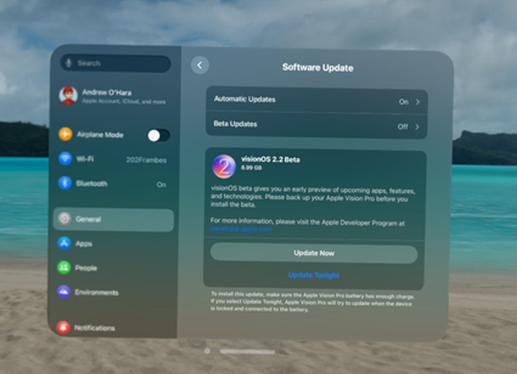Open the Beta Updates row
Viewport: 517px width, 374px height.
click(x=317, y=126)
